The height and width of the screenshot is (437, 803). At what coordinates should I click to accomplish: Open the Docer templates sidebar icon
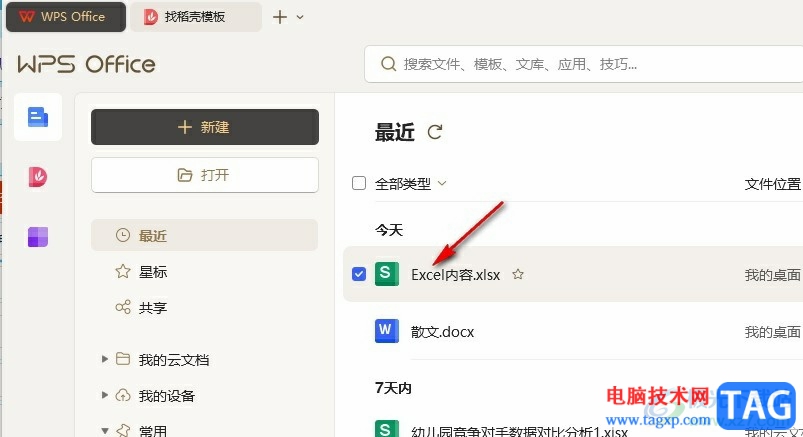[38, 177]
